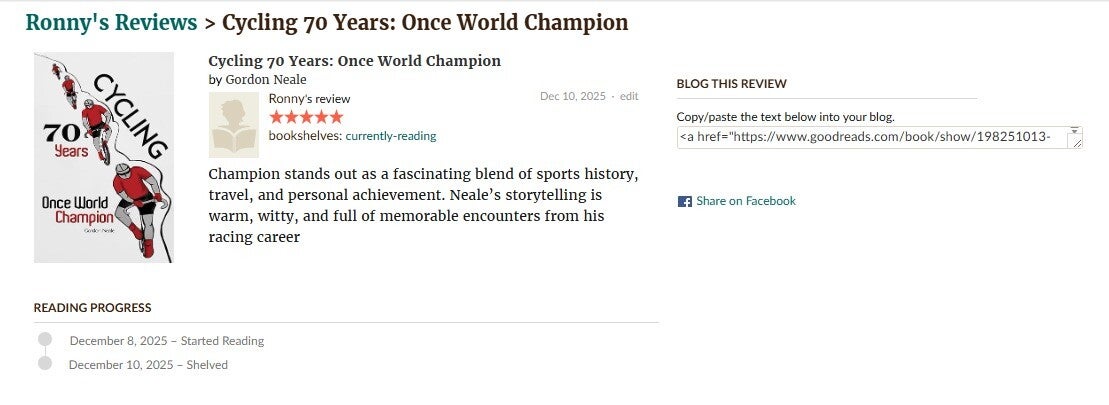Image resolution: width=1109 pixels, height=405 pixels.
Task: Open the Cycling 70 Years book cover thumbnail
Action: (x=103, y=157)
